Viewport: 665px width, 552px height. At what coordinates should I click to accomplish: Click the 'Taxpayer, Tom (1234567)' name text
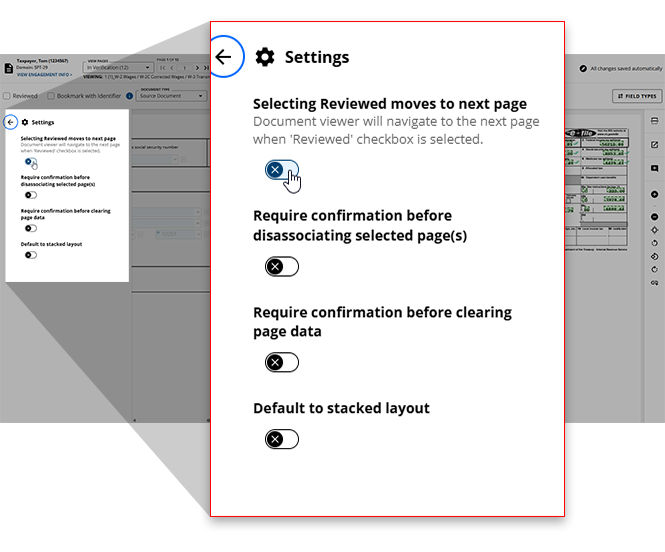(x=42, y=61)
